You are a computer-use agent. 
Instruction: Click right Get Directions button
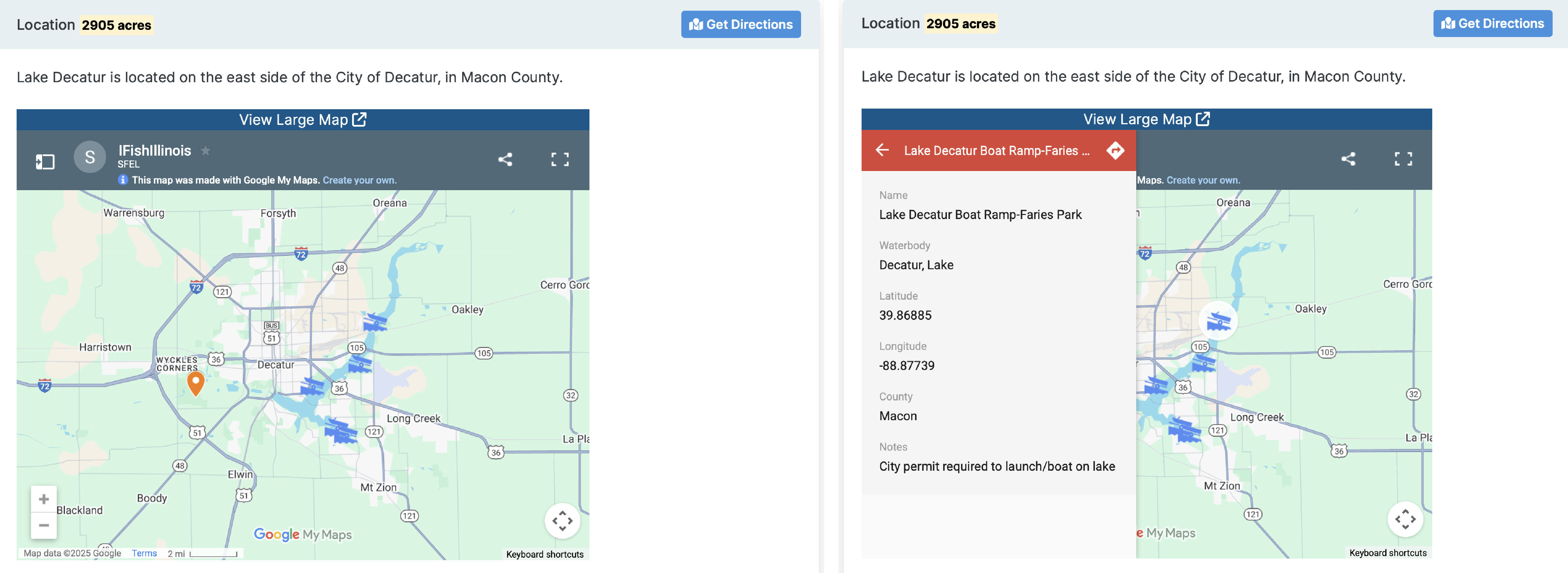click(1492, 24)
